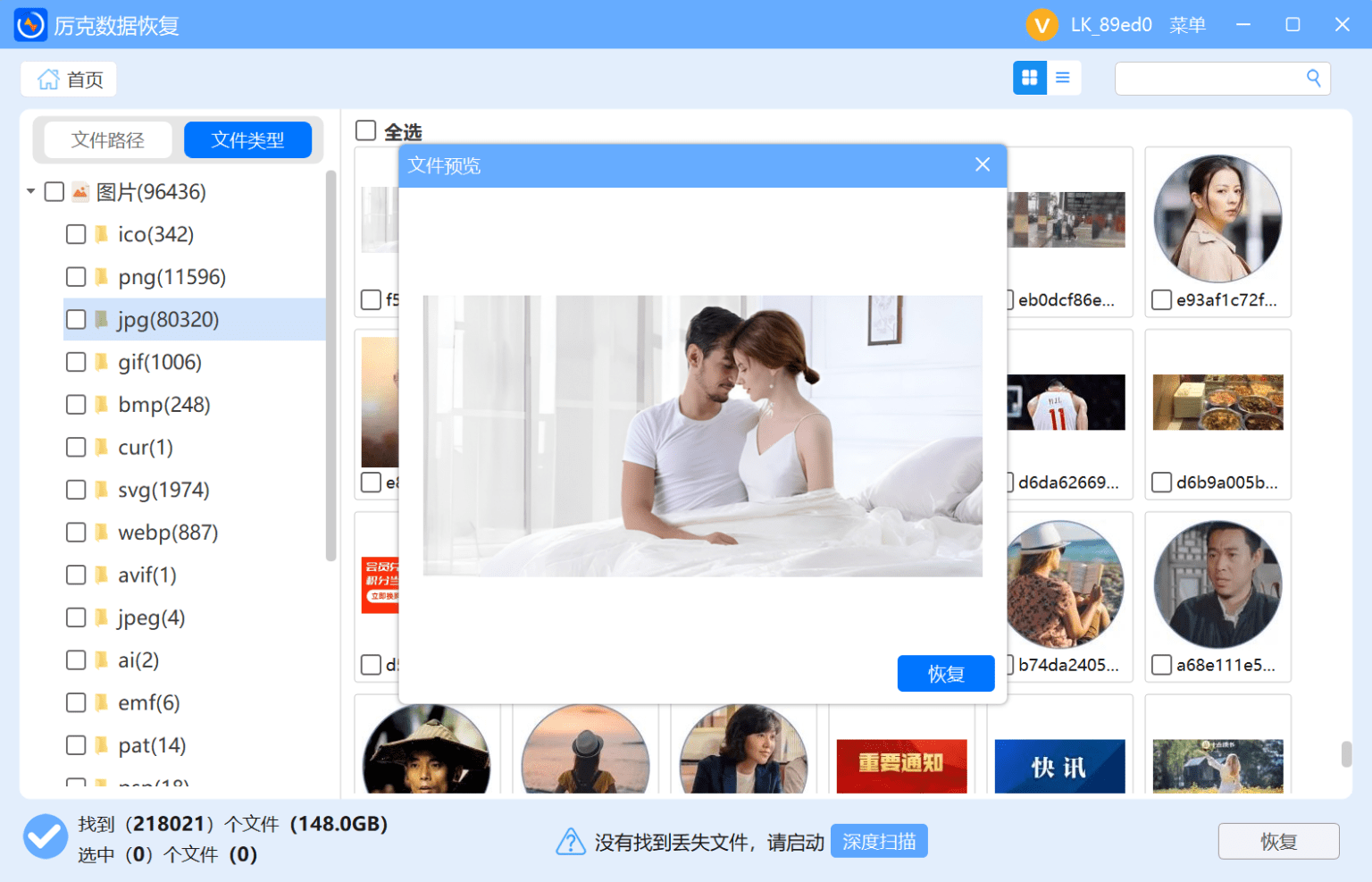Enable the jpg(80320) checkbox

[76, 319]
